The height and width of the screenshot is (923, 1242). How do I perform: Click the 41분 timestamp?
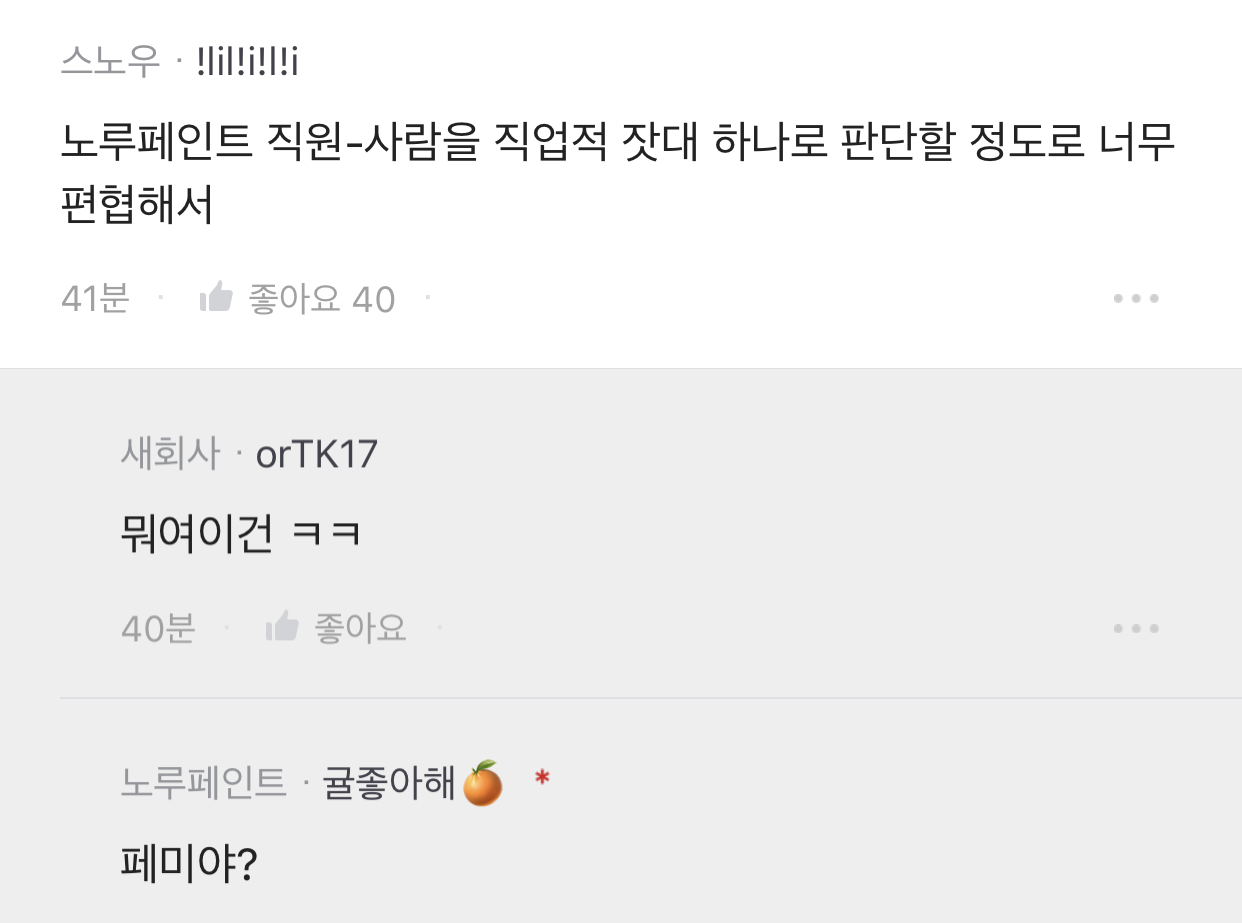click(94, 297)
